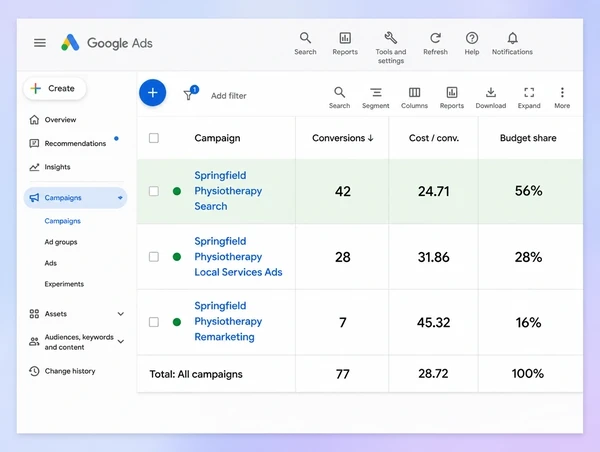The image size is (600, 452).
Task: Open the More options menu
Action: [x=562, y=98]
